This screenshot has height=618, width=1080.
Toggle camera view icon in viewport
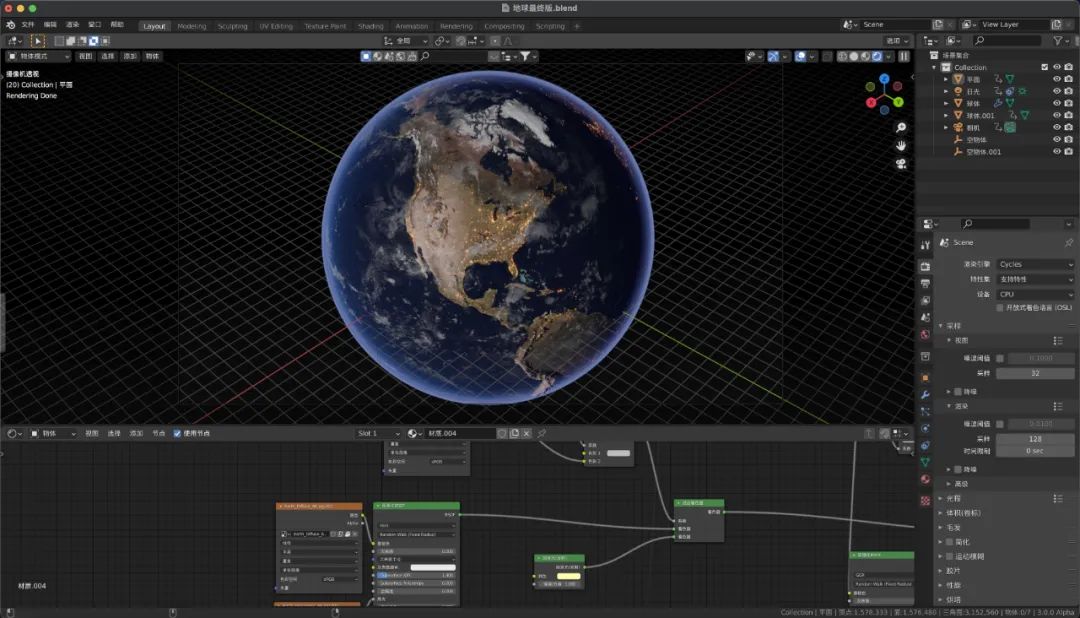tap(900, 164)
